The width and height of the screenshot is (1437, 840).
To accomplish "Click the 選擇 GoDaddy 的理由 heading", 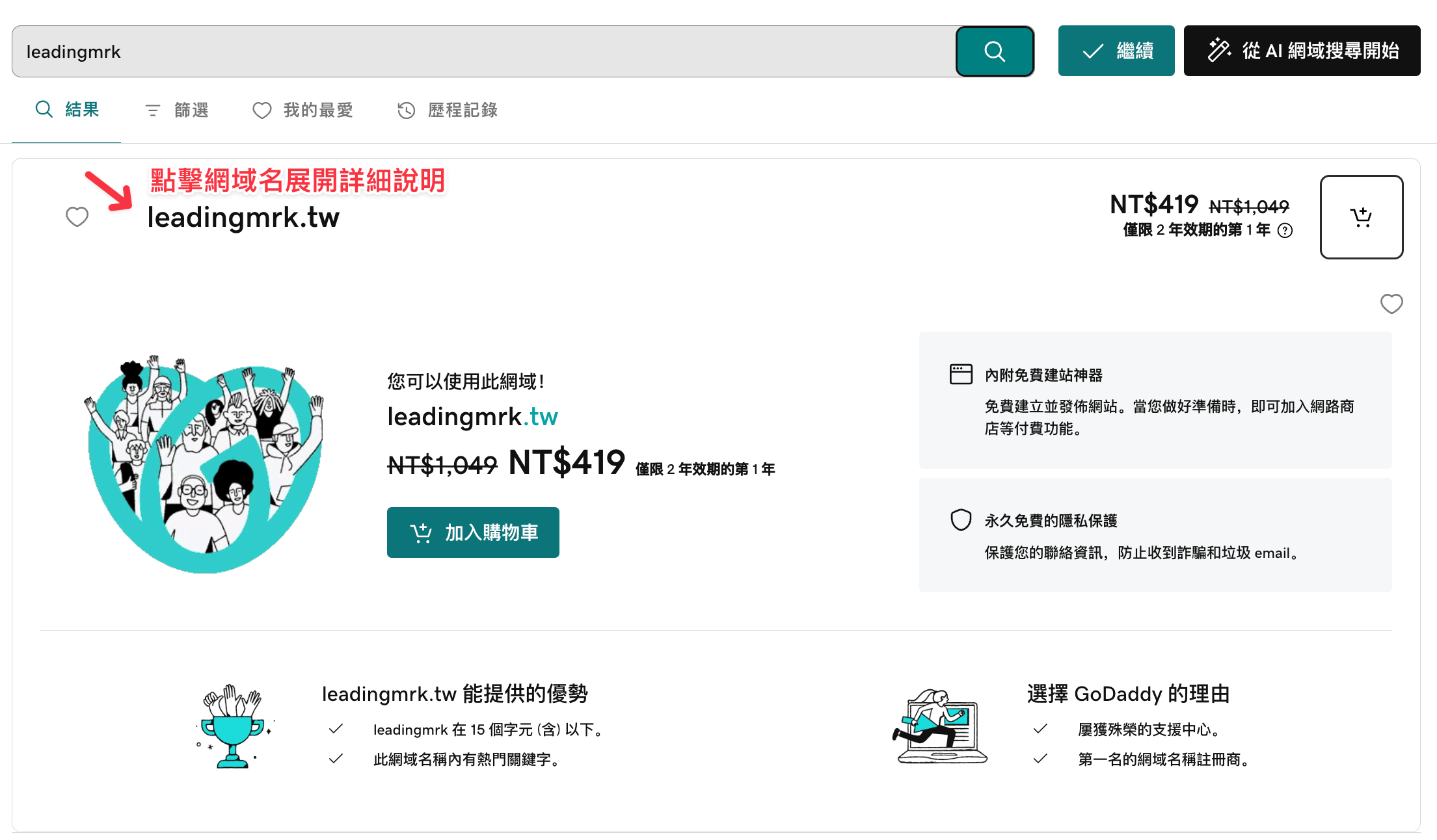I will [x=1129, y=694].
